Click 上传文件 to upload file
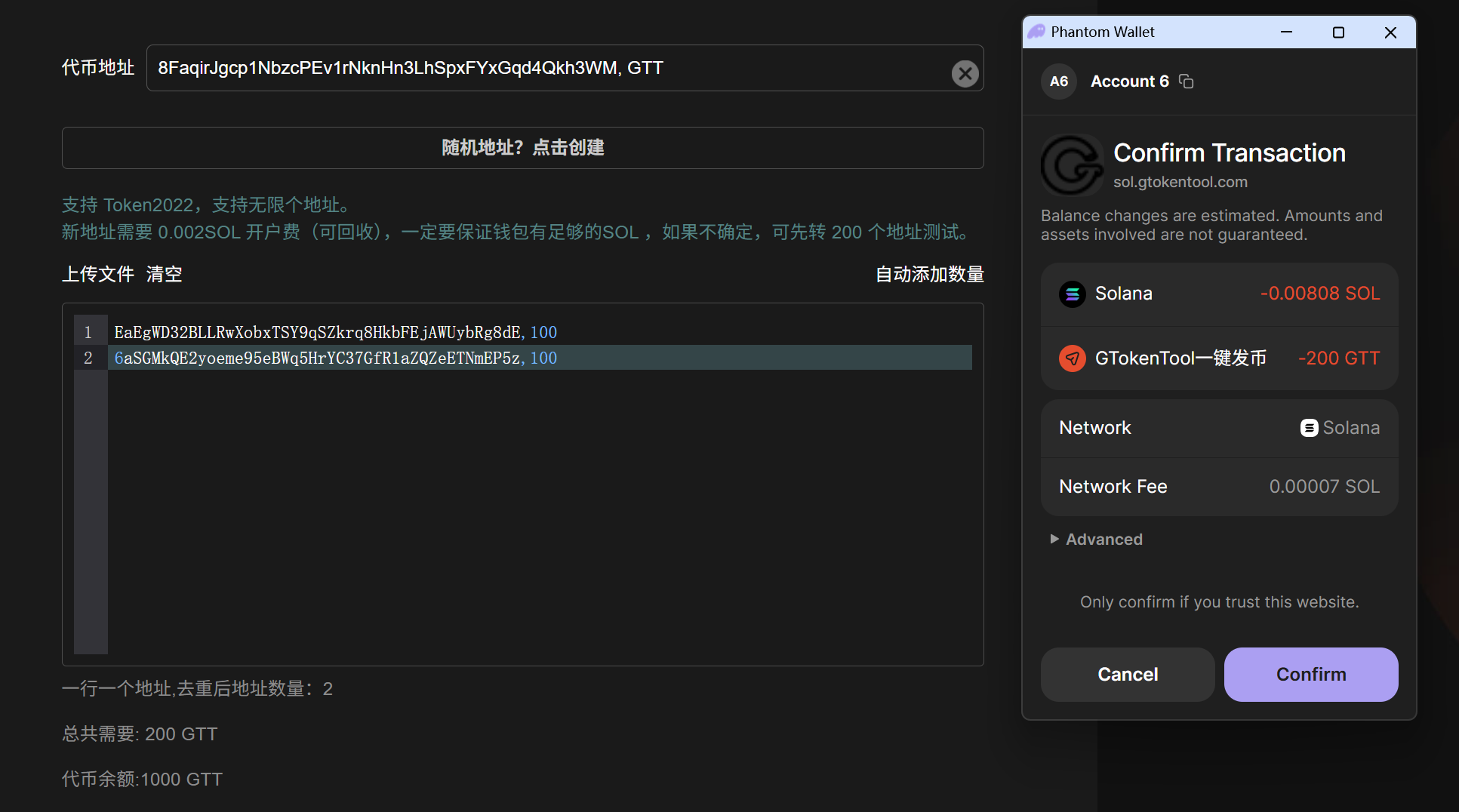This screenshot has width=1459, height=812. pyautogui.click(x=97, y=274)
